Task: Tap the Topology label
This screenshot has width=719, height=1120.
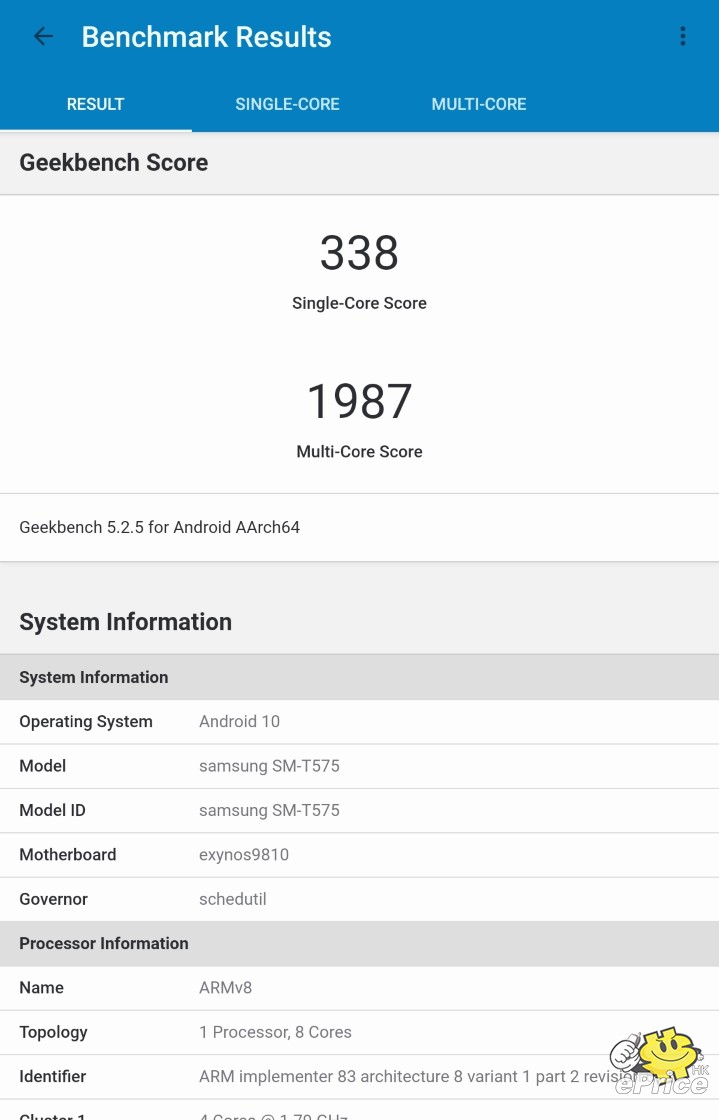Action: 54,1032
